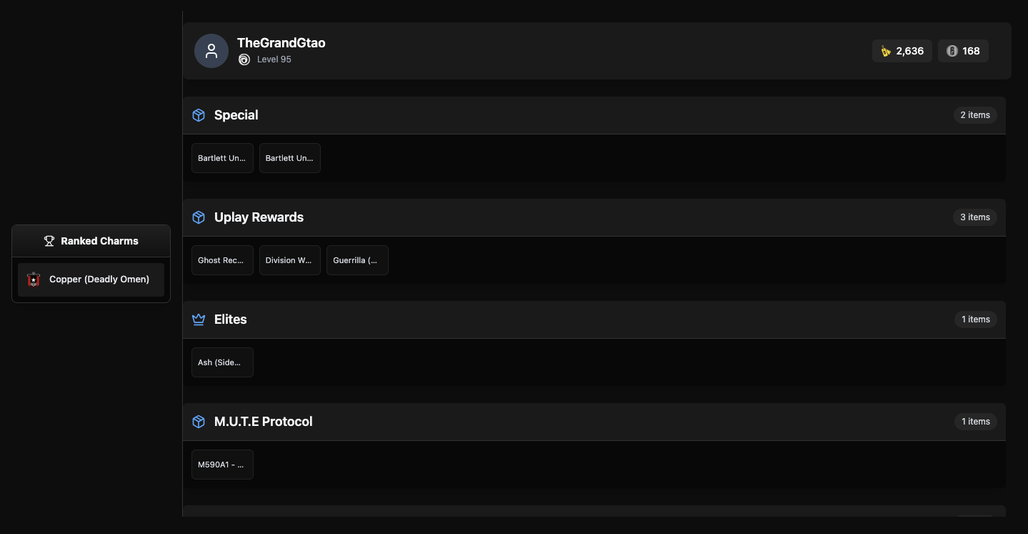Click the Copper Deadly Omen charm icon
The width and height of the screenshot is (1028, 534).
(33, 280)
